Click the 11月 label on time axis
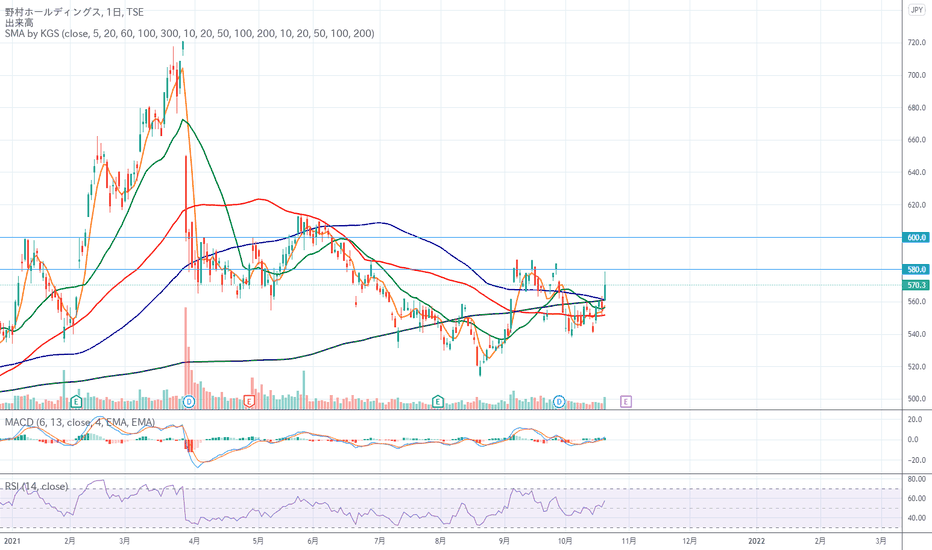The image size is (932, 550). 629,541
